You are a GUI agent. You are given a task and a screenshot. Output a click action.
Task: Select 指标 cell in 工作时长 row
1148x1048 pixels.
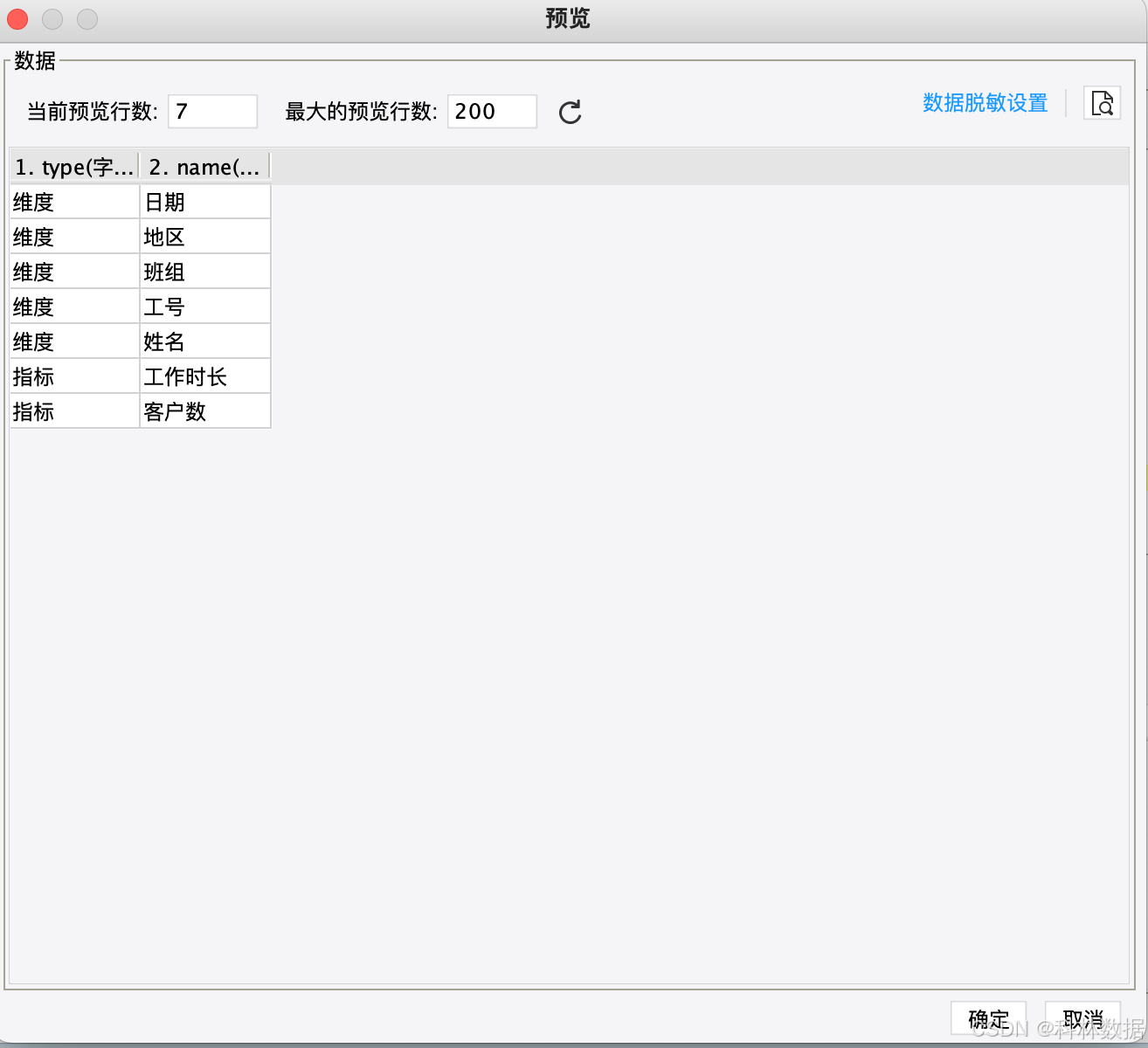[x=75, y=376]
